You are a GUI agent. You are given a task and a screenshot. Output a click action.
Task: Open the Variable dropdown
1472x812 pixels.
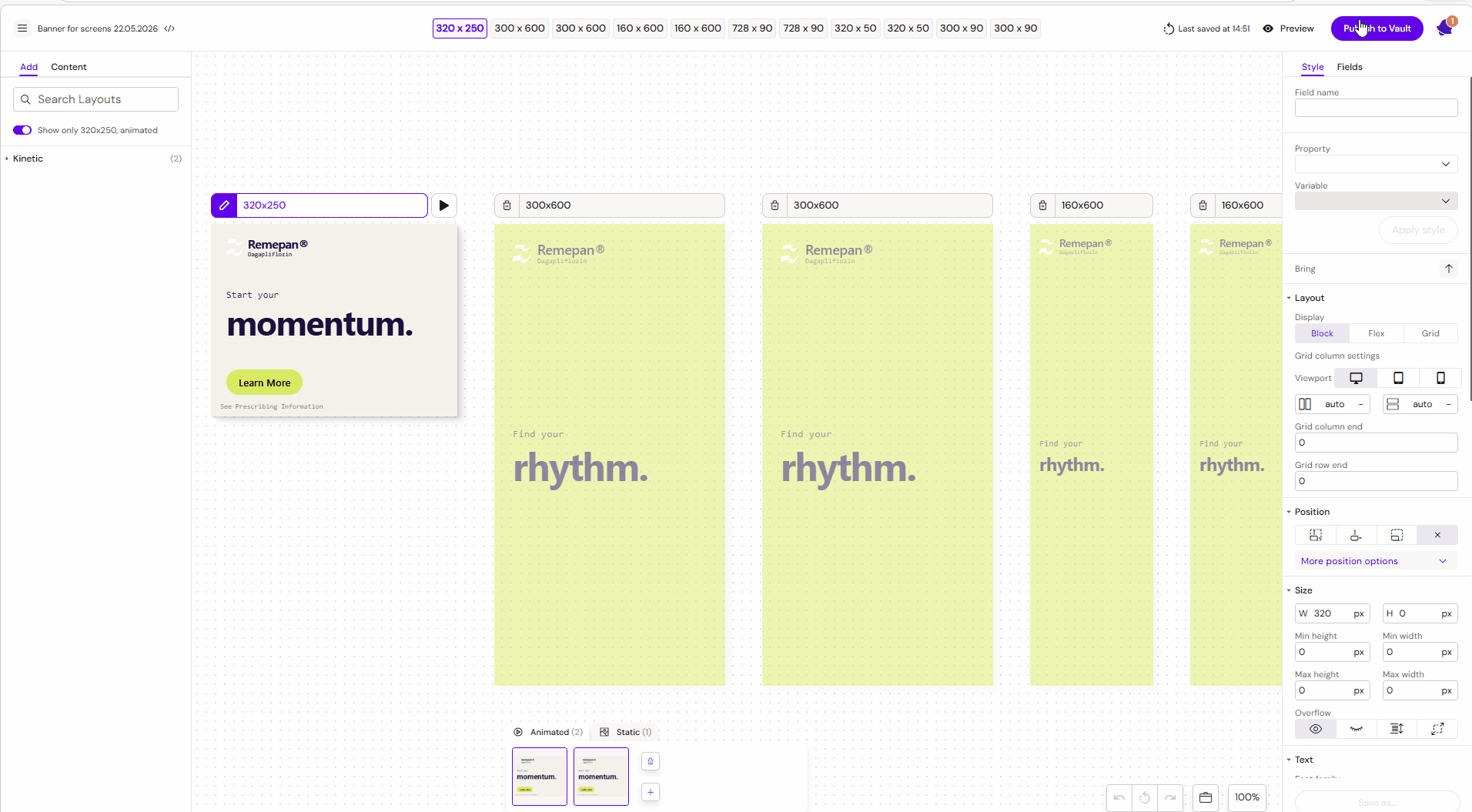pos(1376,201)
